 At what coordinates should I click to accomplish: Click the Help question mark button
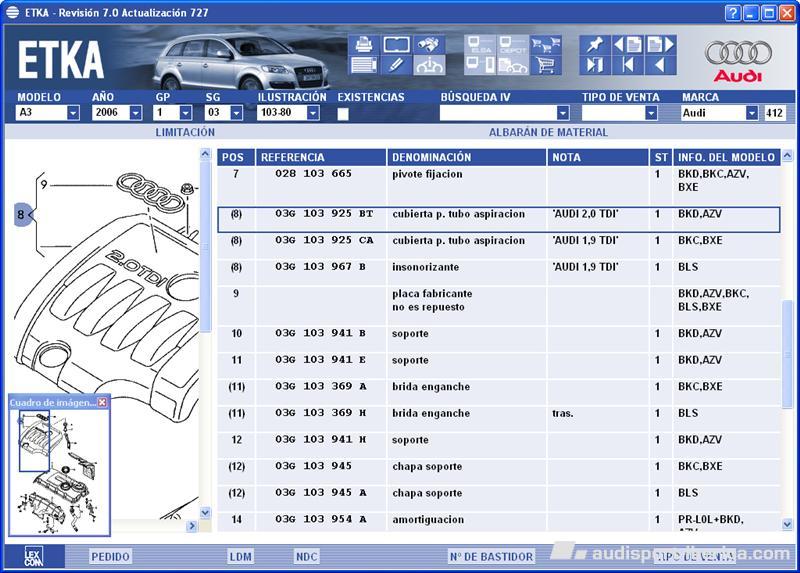(x=733, y=13)
